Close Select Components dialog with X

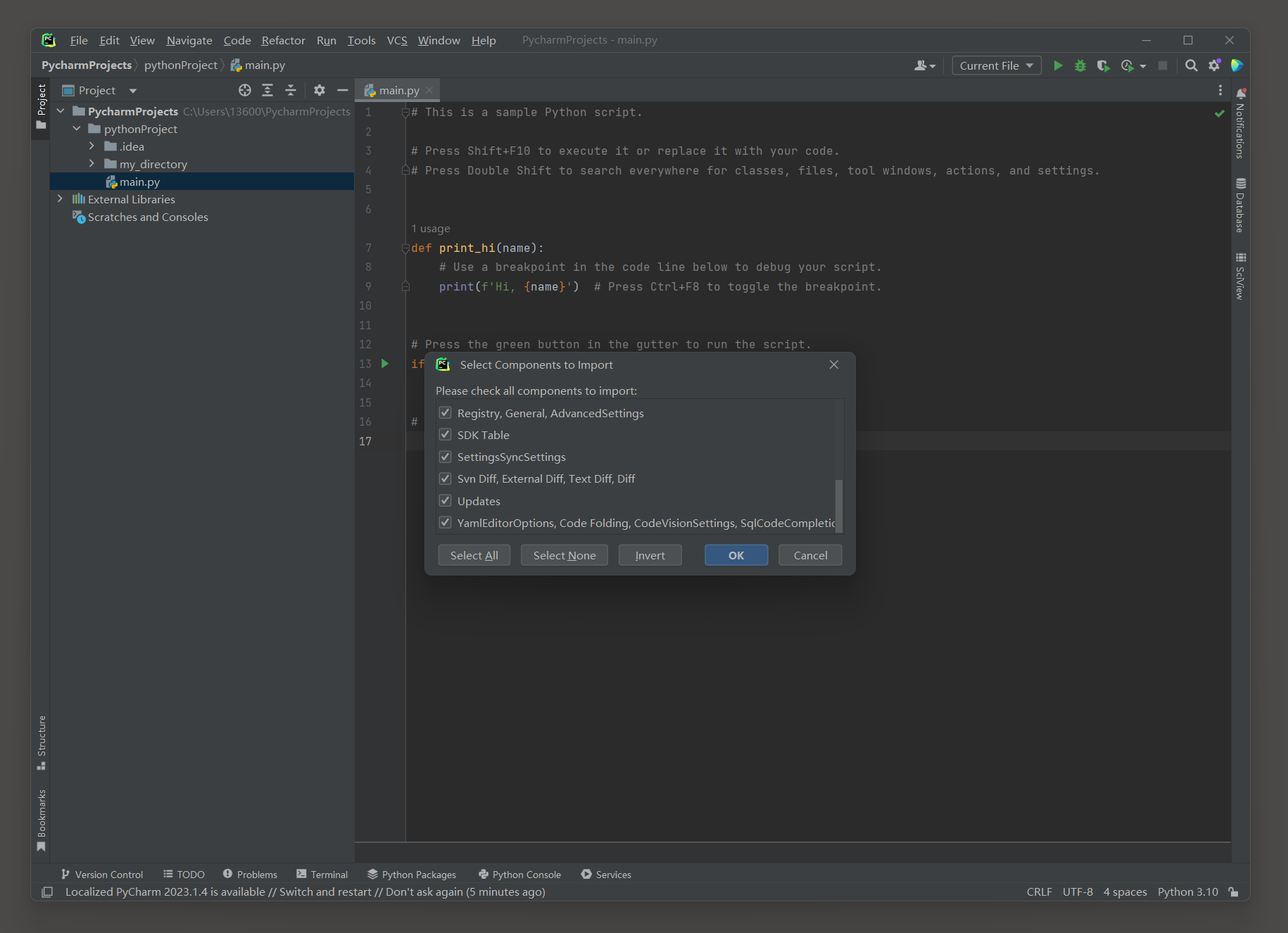[x=834, y=364]
